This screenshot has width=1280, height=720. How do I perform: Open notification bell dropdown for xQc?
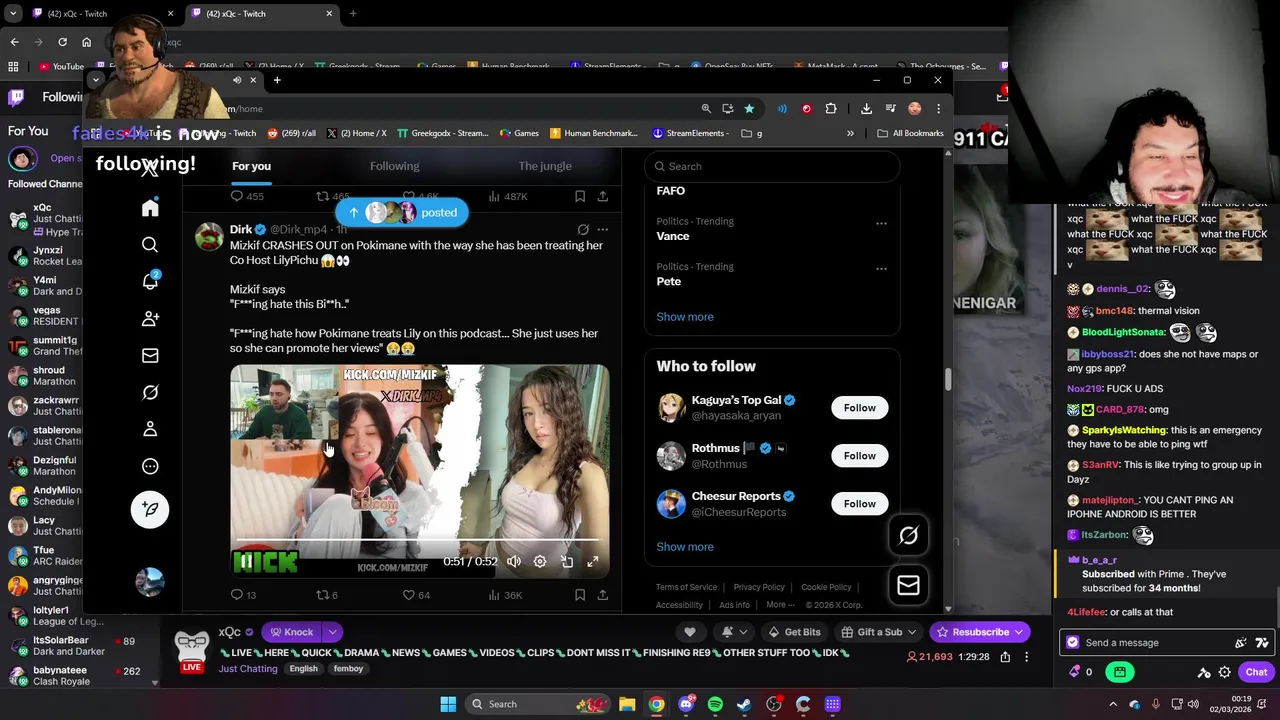click(x=735, y=632)
